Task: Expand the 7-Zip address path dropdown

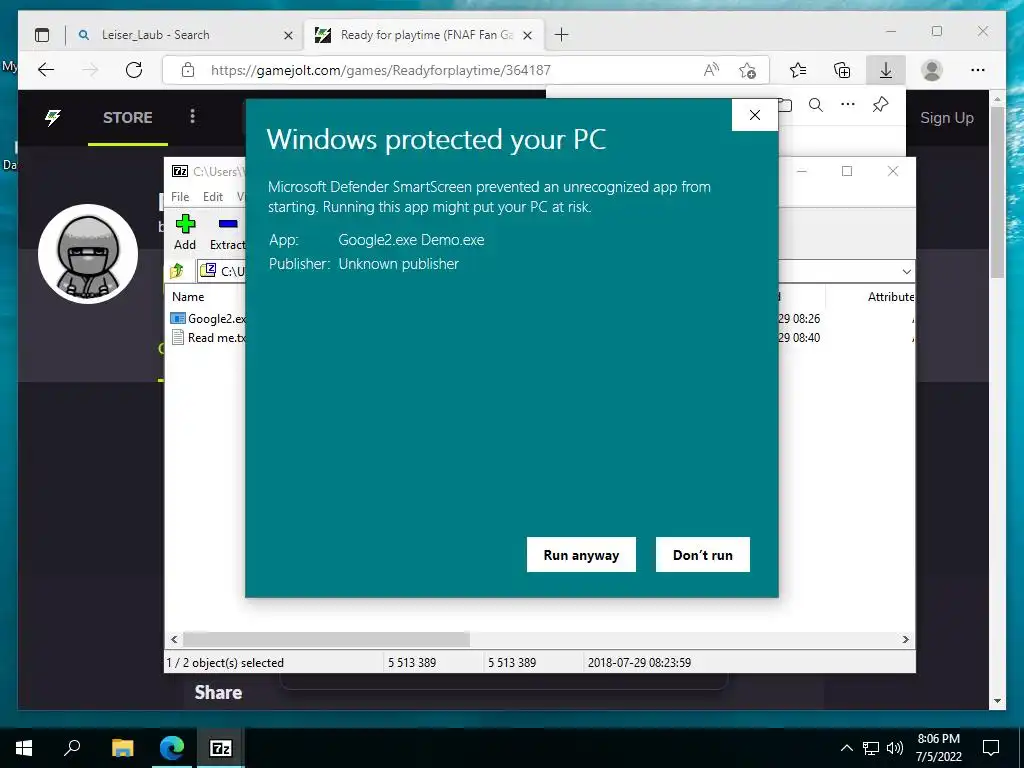Action: tap(906, 271)
